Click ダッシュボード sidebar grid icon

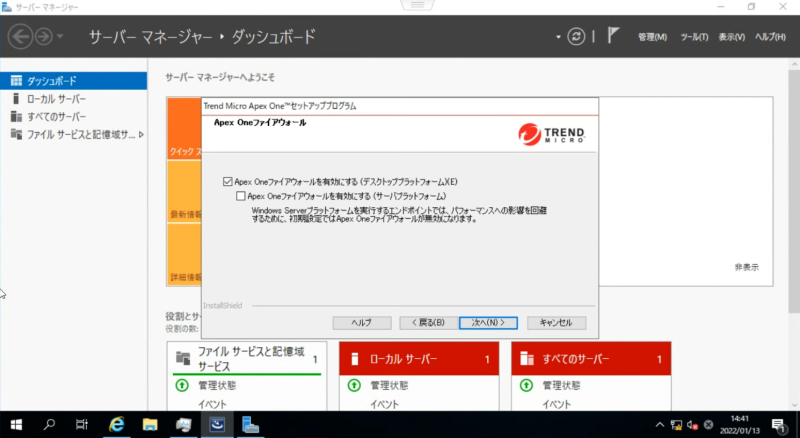pos(16,81)
